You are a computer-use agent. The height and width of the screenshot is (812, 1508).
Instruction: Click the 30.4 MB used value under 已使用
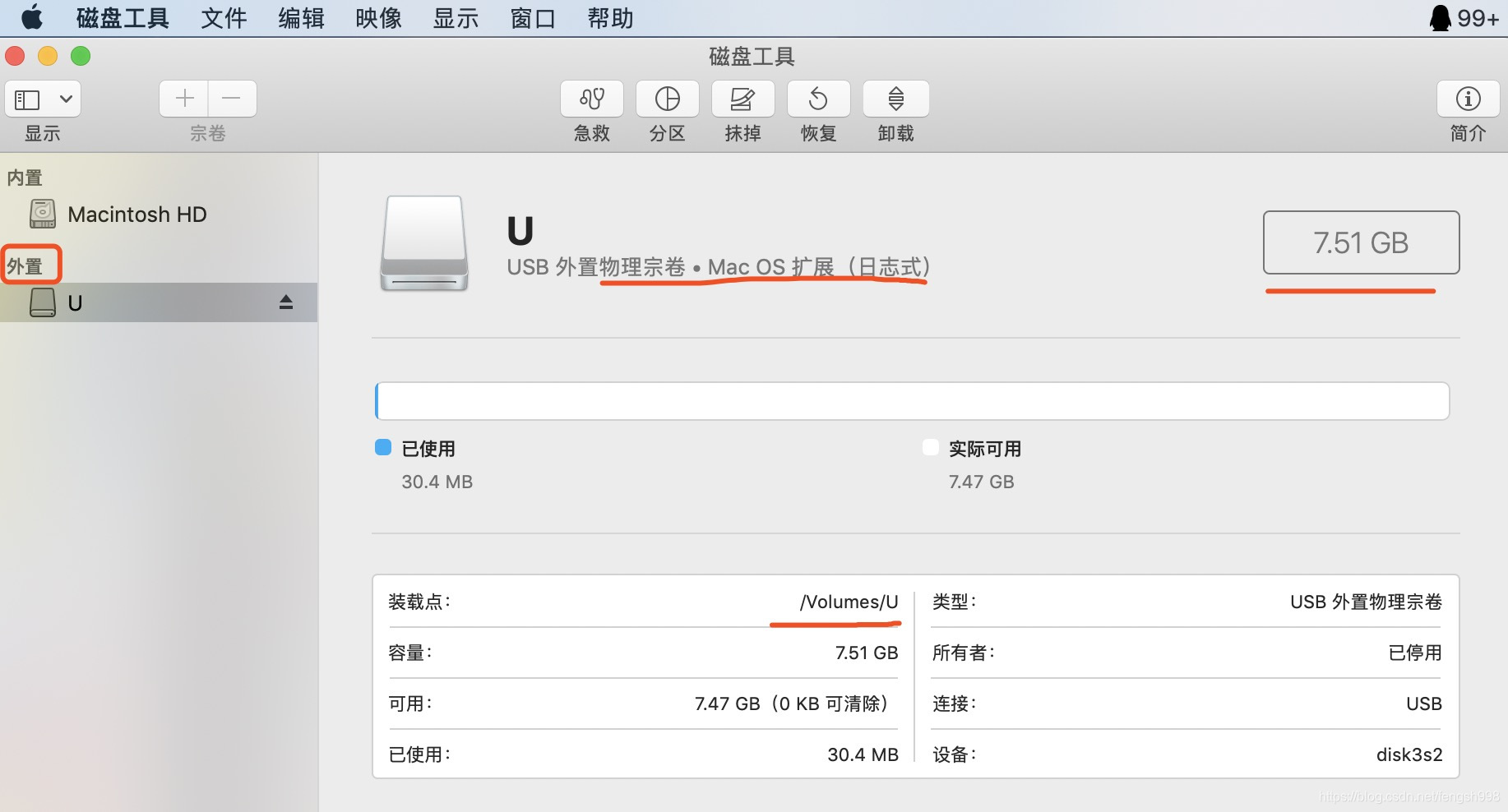(437, 482)
